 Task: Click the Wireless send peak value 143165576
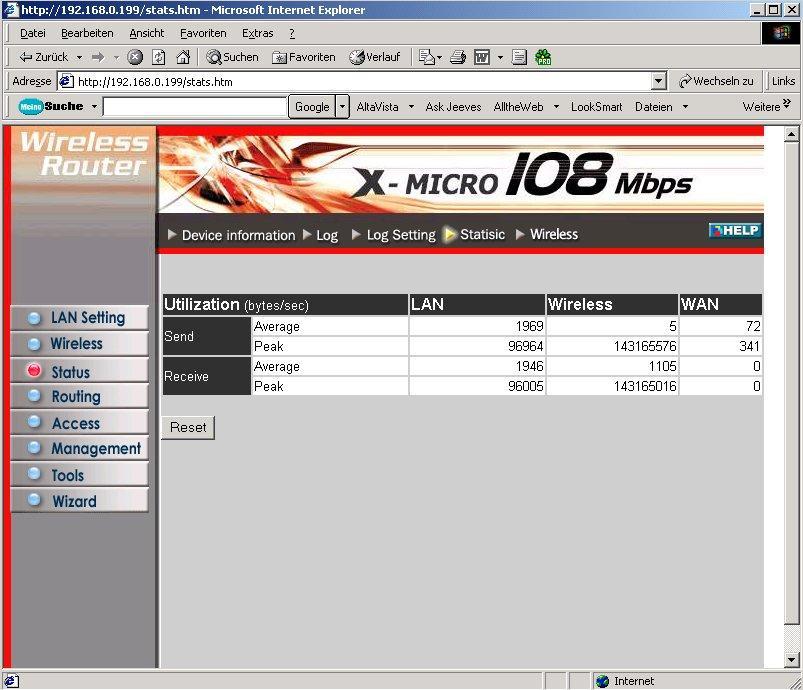click(645, 346)
